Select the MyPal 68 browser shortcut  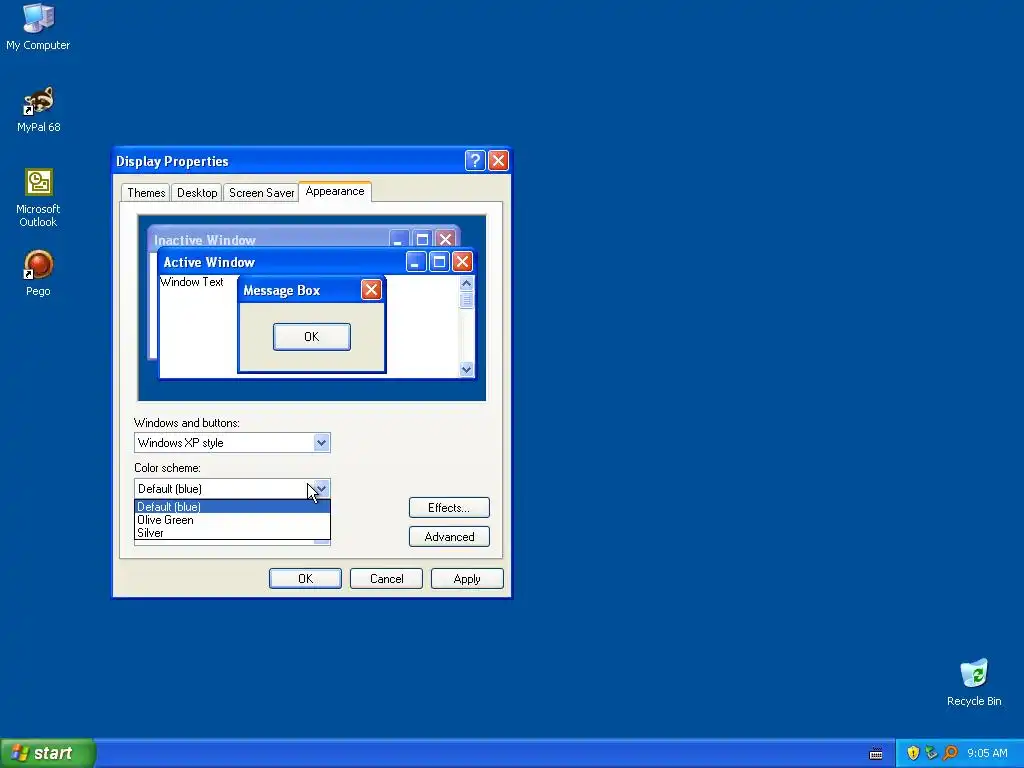pos(39,109)
